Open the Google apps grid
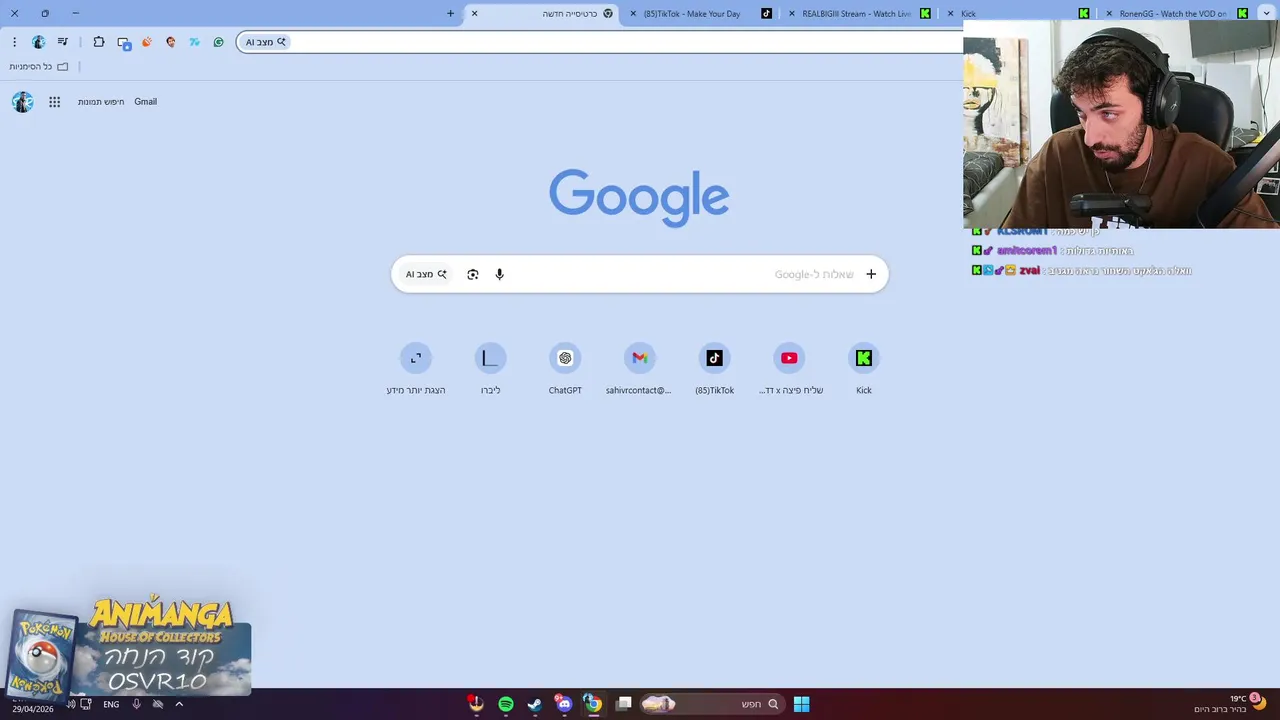This screenshot has width=1280, height=720. 55,102
